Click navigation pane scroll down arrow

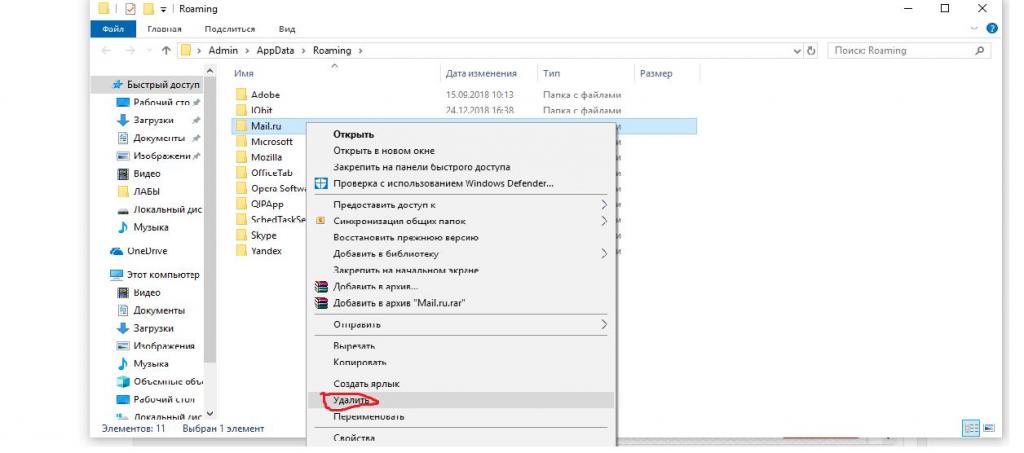(x=210, y=414)
